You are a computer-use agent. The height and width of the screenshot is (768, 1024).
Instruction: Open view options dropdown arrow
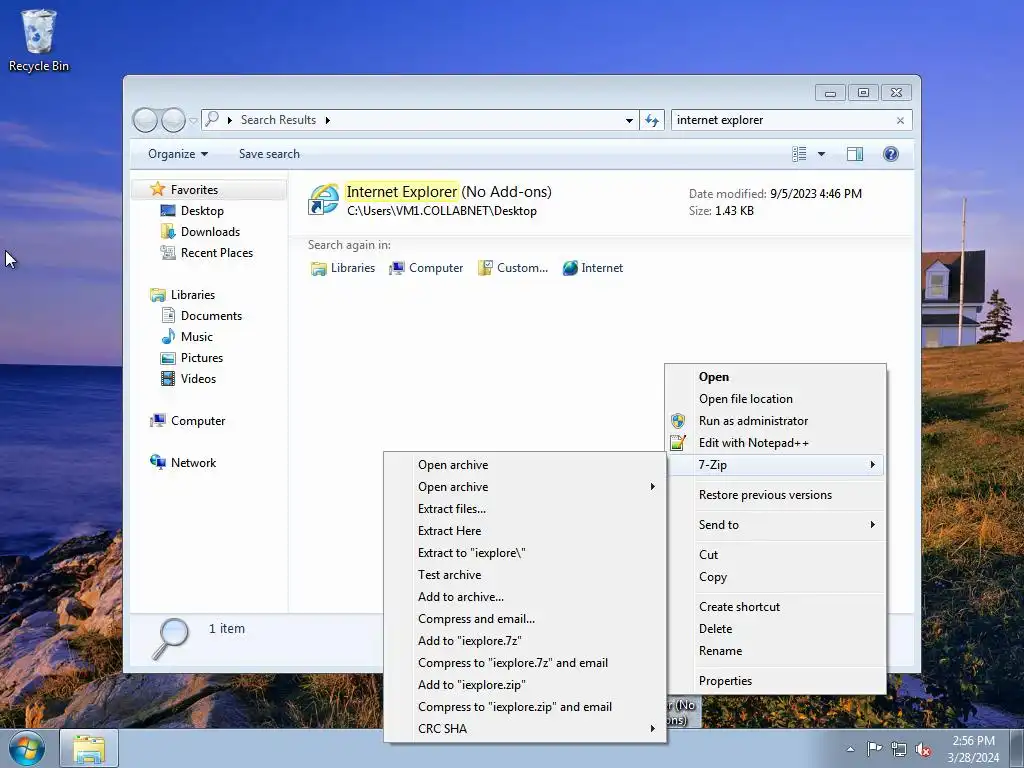point(821,154)
